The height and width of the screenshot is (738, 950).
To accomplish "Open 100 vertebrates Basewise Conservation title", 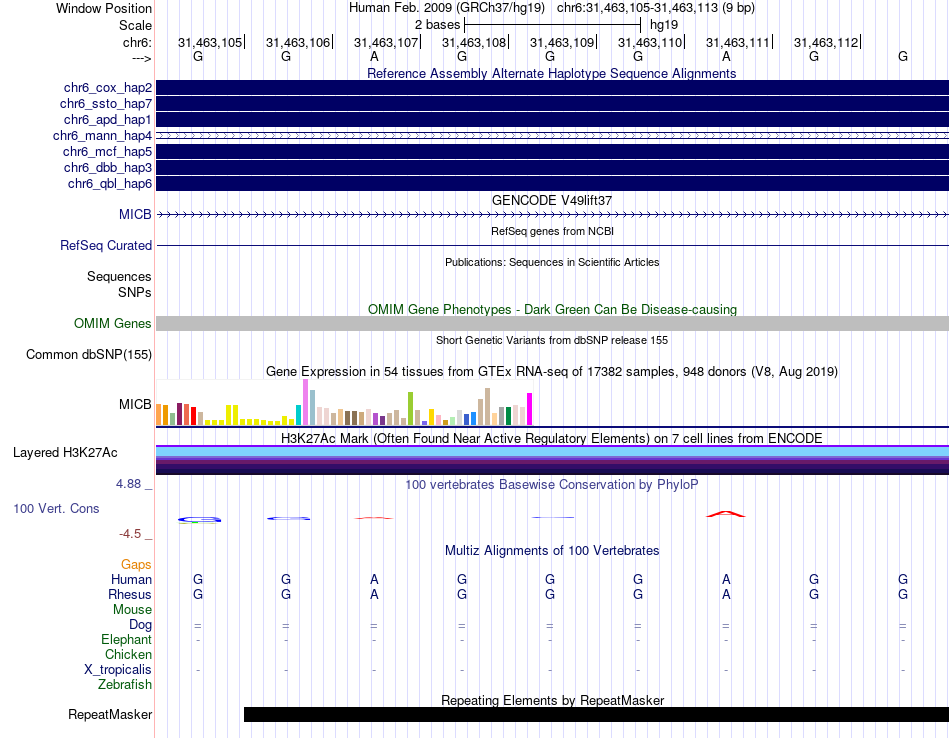I will point(552,485).
